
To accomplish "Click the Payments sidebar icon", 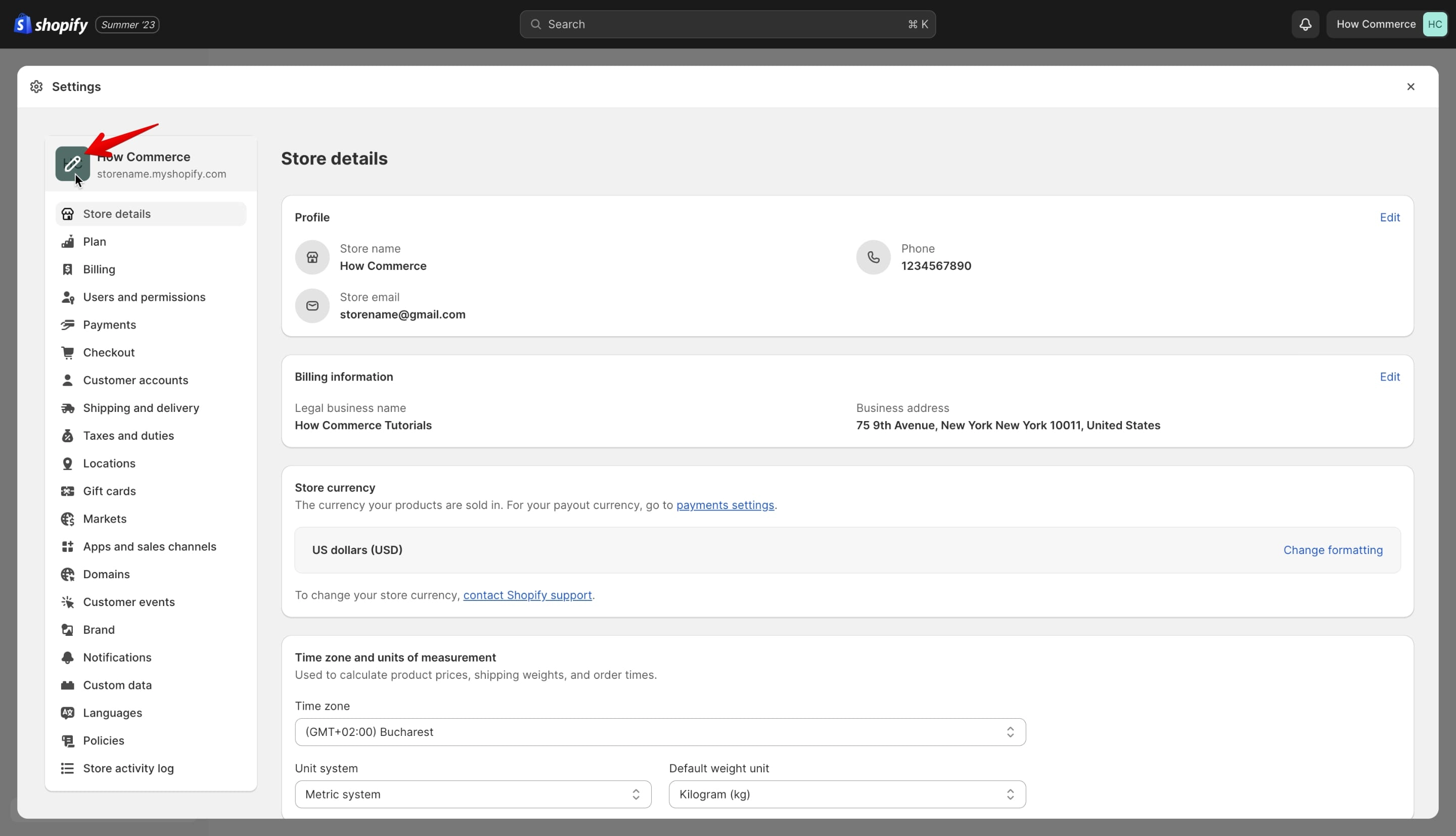I will coord(68,325).
